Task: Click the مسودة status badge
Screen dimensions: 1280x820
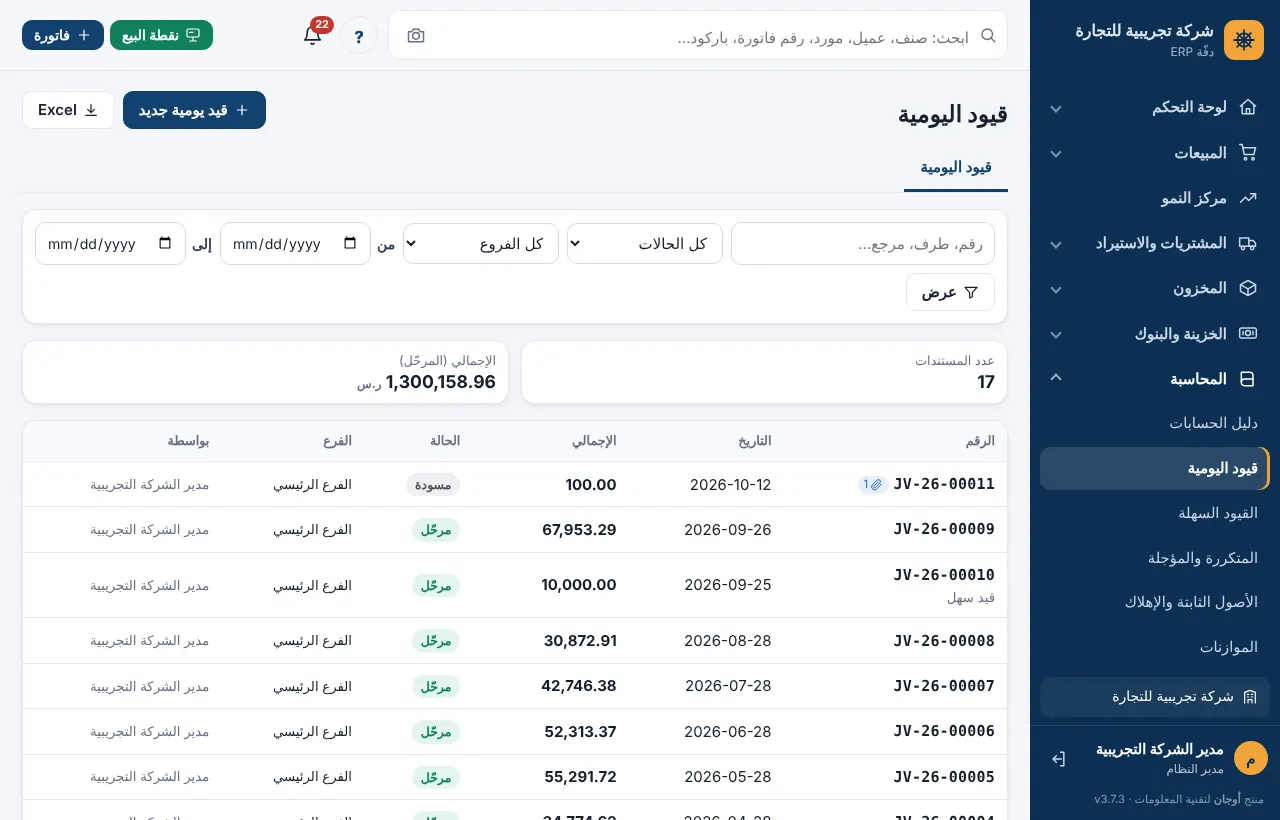Action: [x=433, y=485]
